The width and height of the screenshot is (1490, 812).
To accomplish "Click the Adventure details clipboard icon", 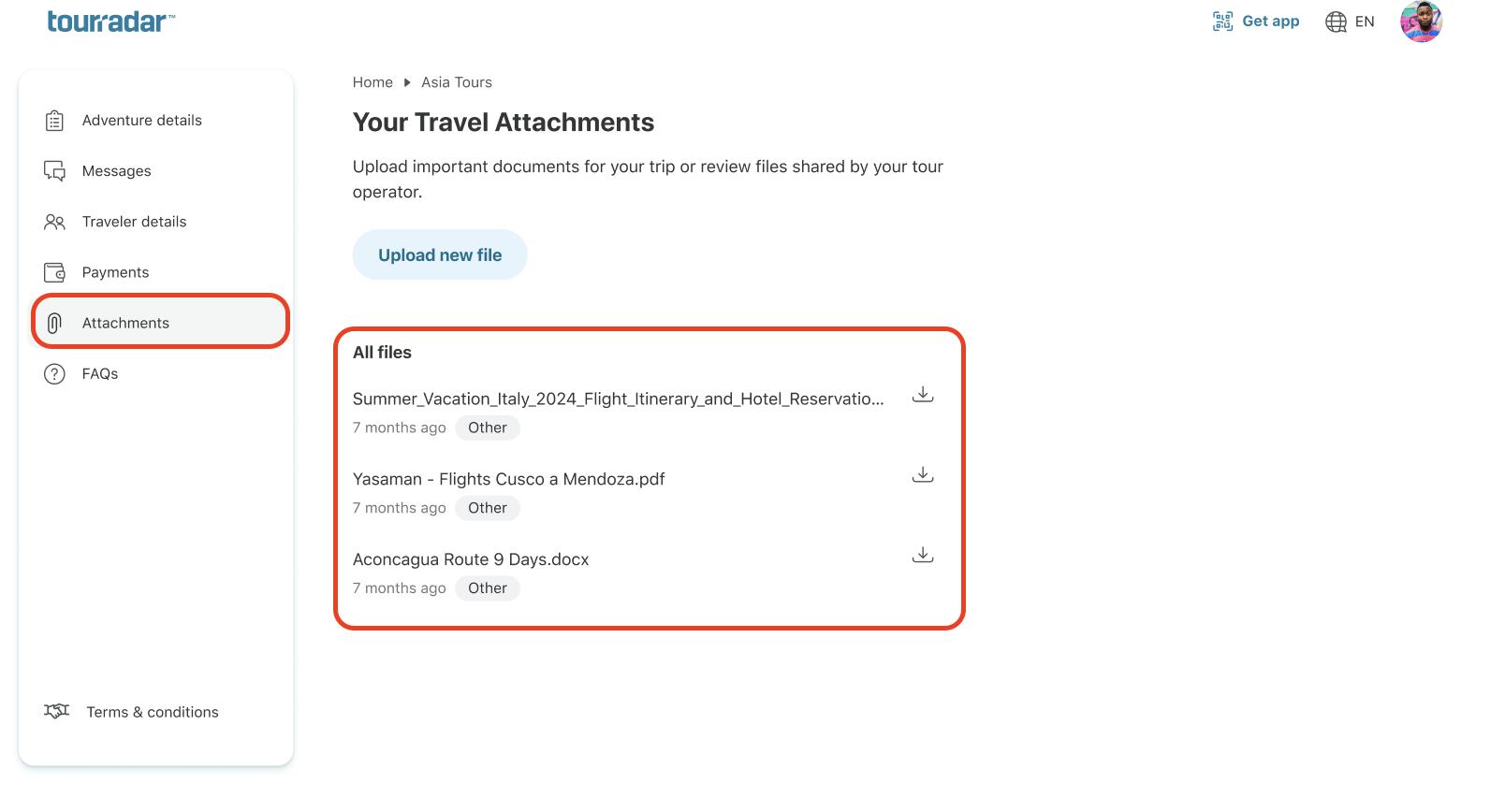I will [x=54, y=121].
